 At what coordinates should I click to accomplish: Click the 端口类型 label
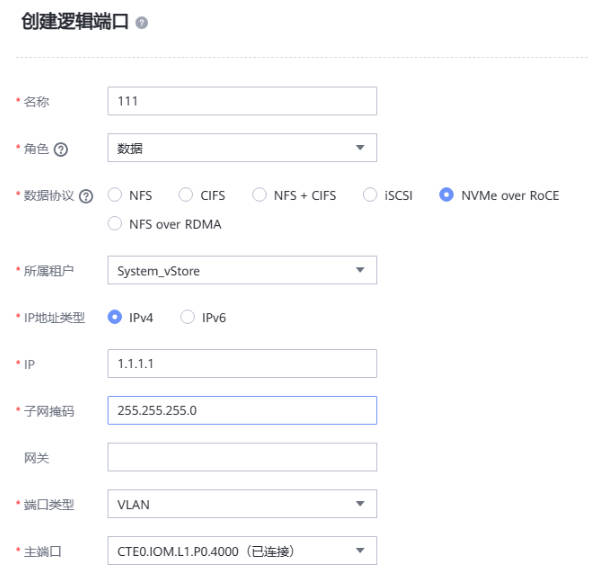49,505
